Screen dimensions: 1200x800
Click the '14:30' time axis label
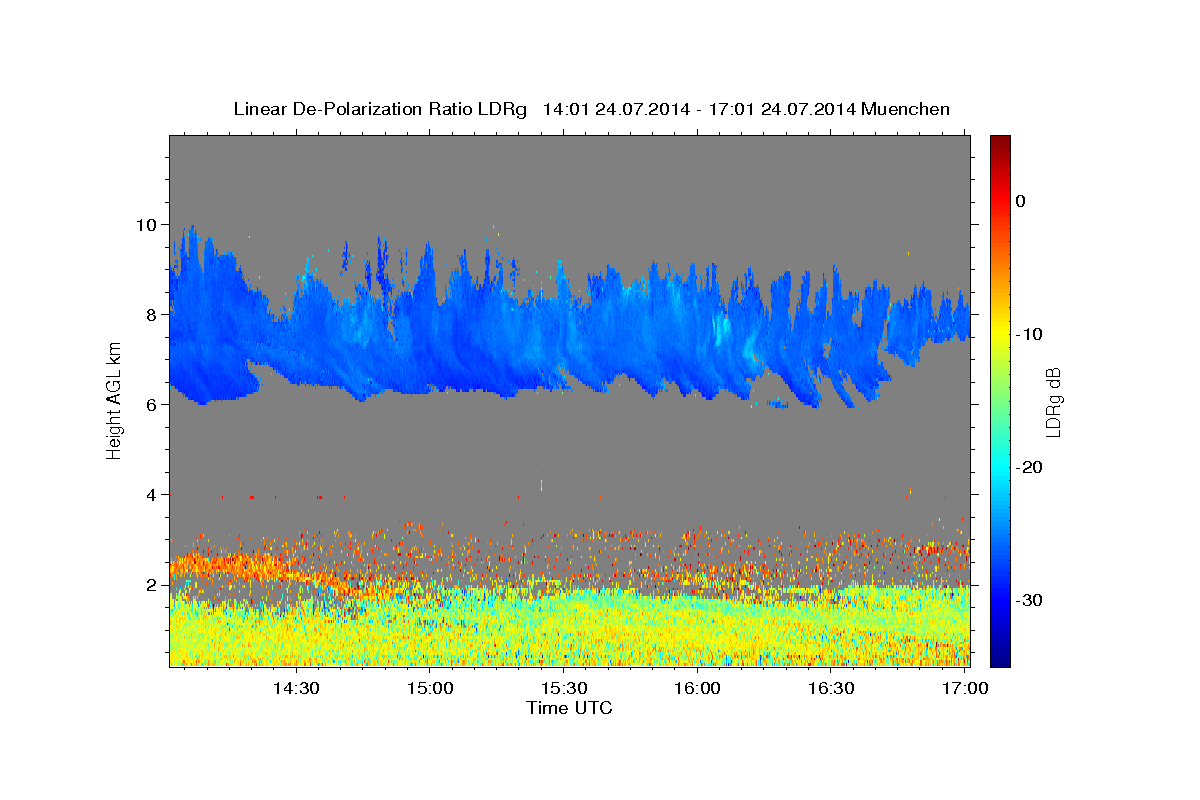point(297,689)
